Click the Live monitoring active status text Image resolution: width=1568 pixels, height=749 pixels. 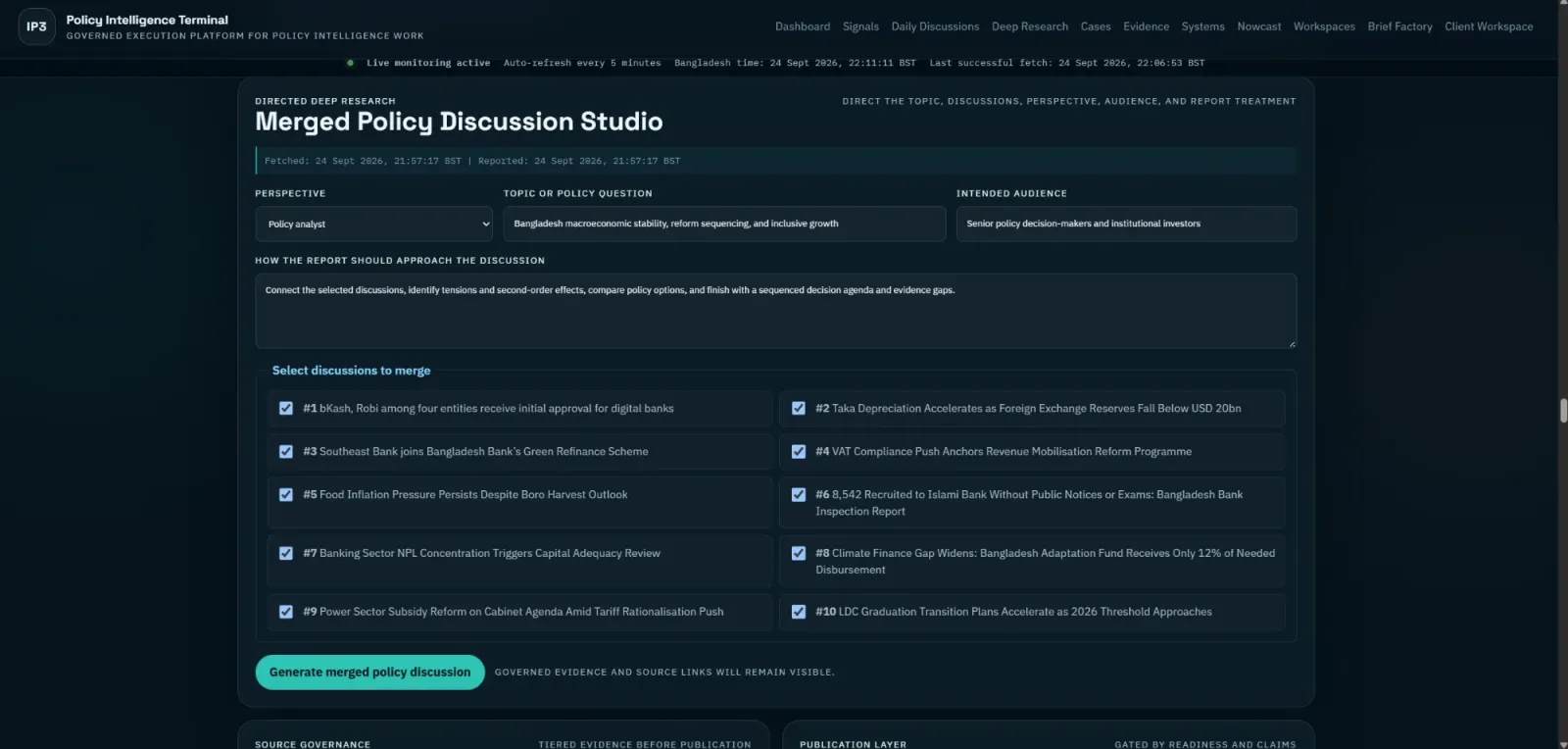pos(428,63)
